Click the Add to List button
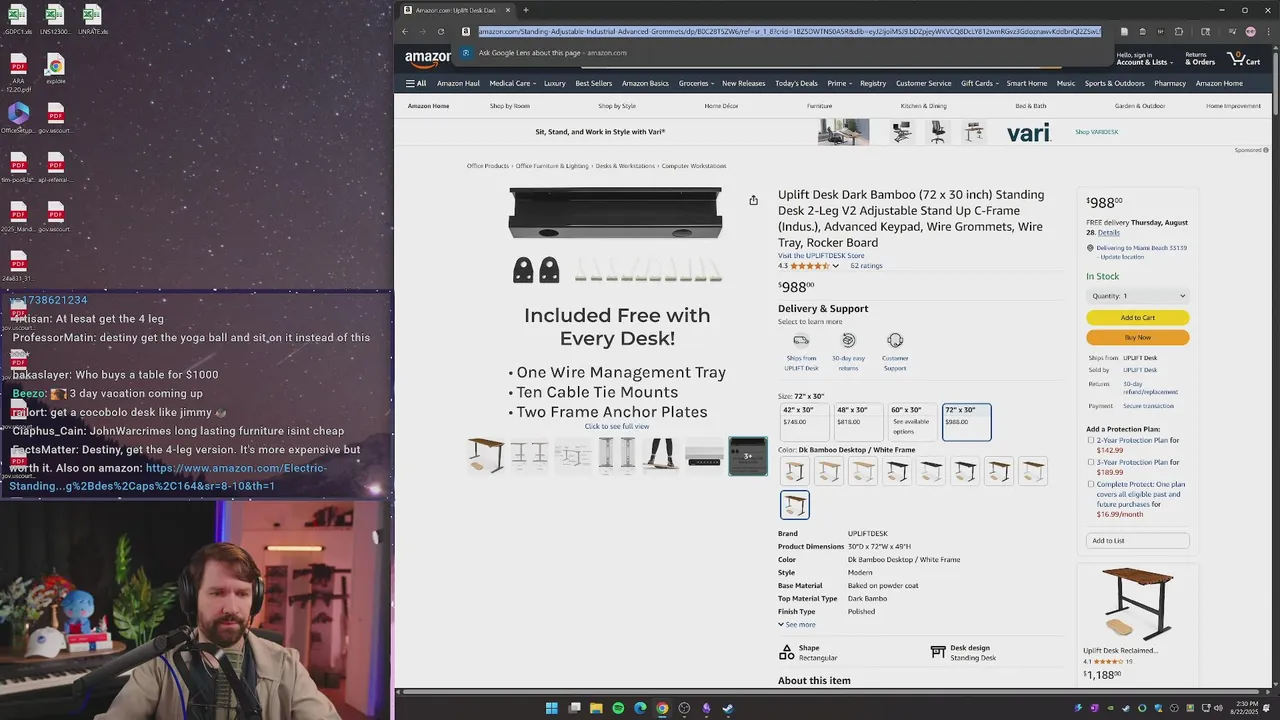The image size is (1280, 720). [x=1137, y=541]
